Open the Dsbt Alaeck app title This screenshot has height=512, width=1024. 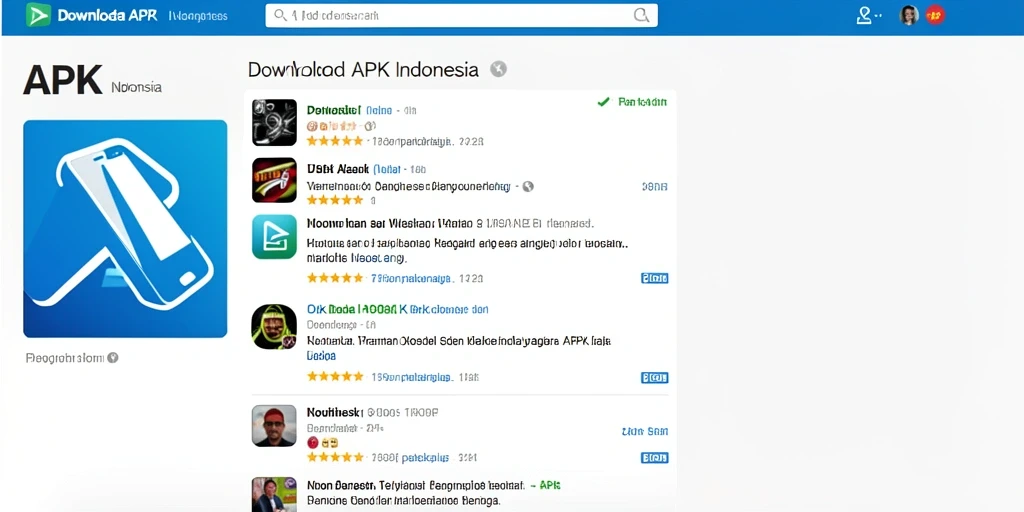click(x=338, y=169)
